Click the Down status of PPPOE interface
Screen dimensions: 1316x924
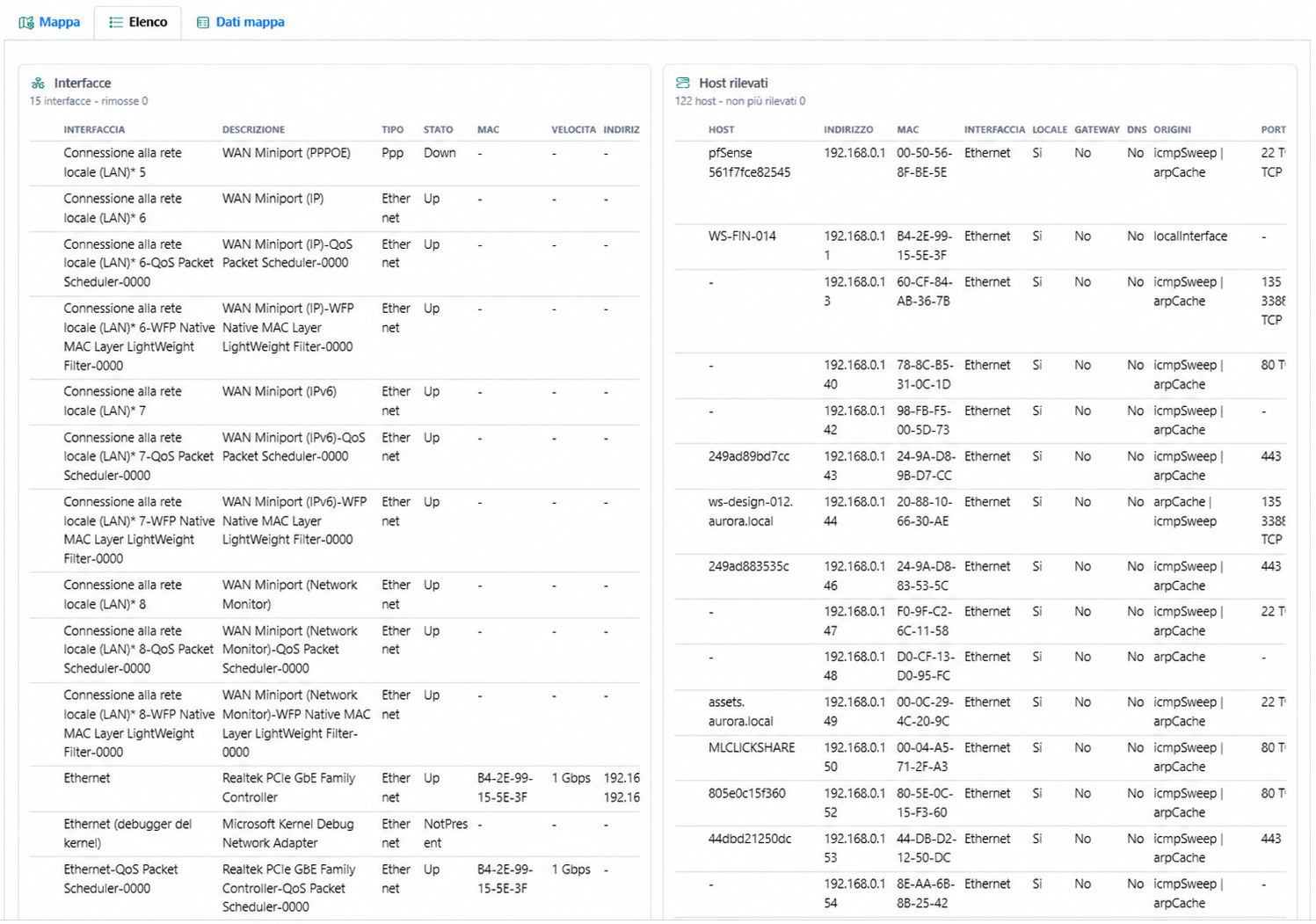pyautogui.click(x=440, y=153)
